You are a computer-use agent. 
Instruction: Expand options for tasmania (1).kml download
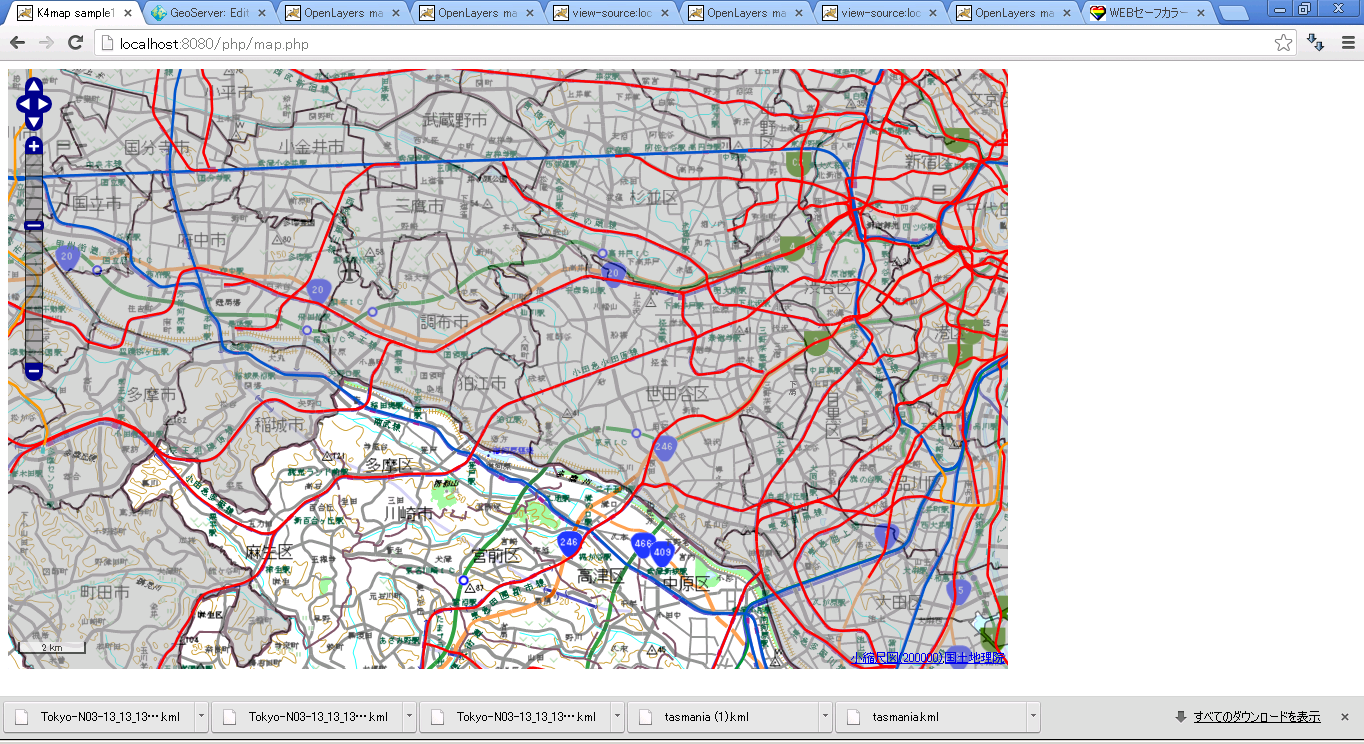click(x=825, y=717)
